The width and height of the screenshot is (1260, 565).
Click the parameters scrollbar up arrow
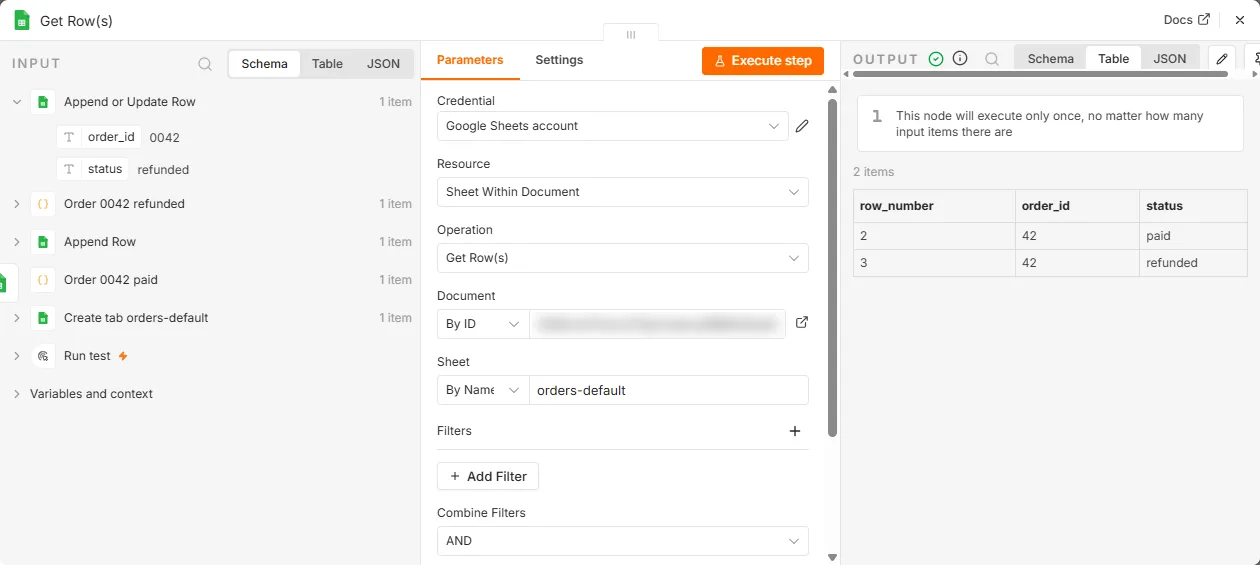(x=832, y=90)
